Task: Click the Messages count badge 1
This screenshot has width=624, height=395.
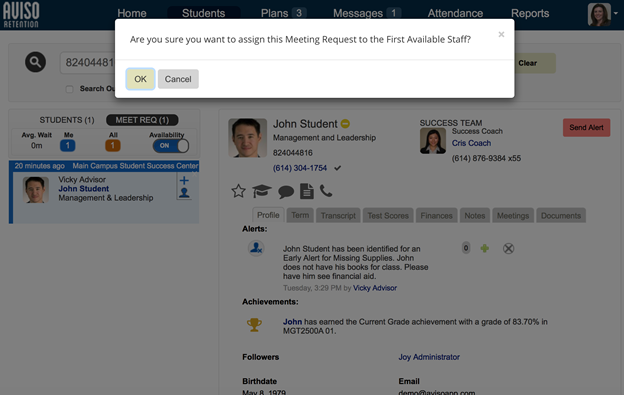Action: click(393, 13)
